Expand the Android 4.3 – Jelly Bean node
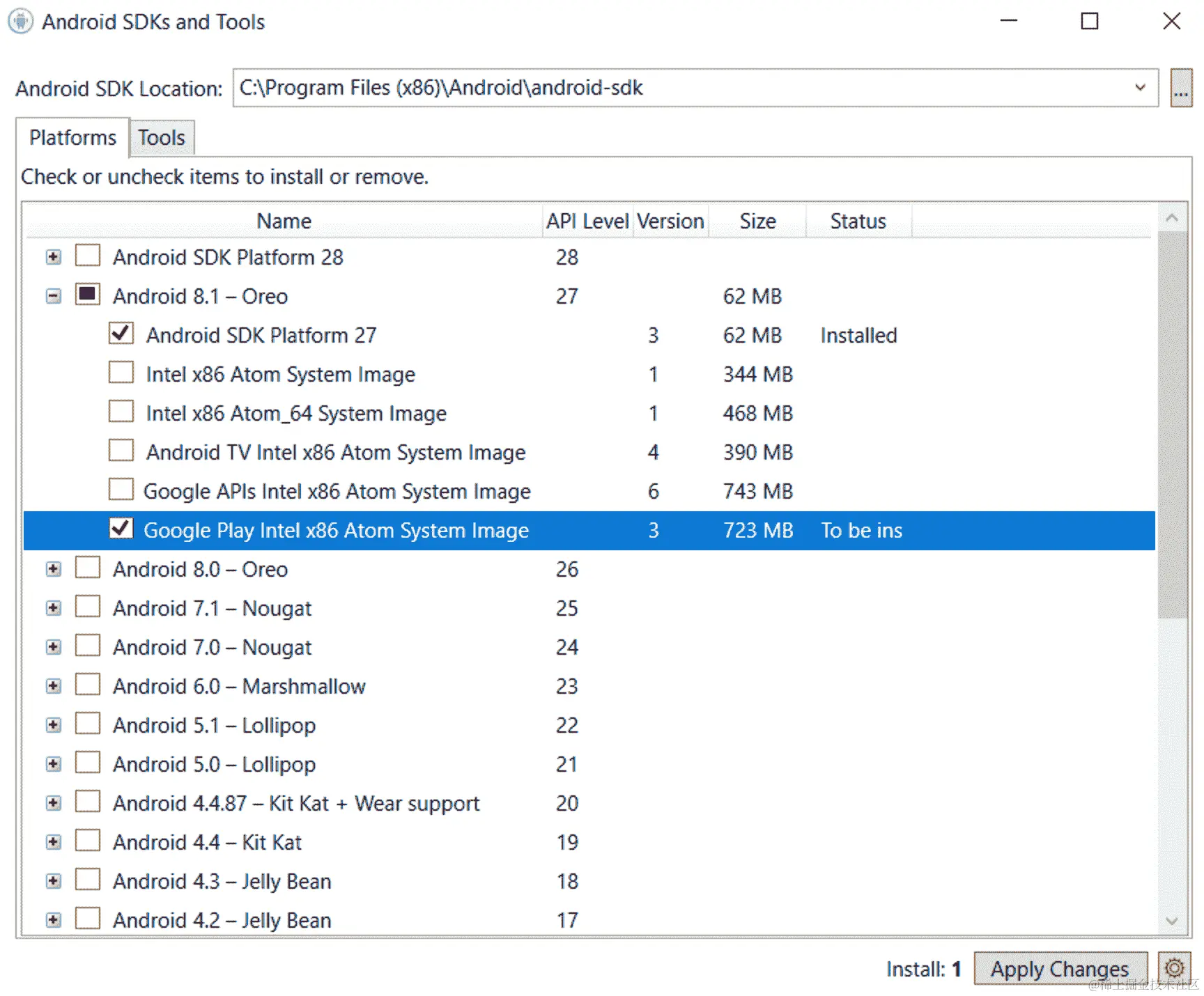 point(53,881)
